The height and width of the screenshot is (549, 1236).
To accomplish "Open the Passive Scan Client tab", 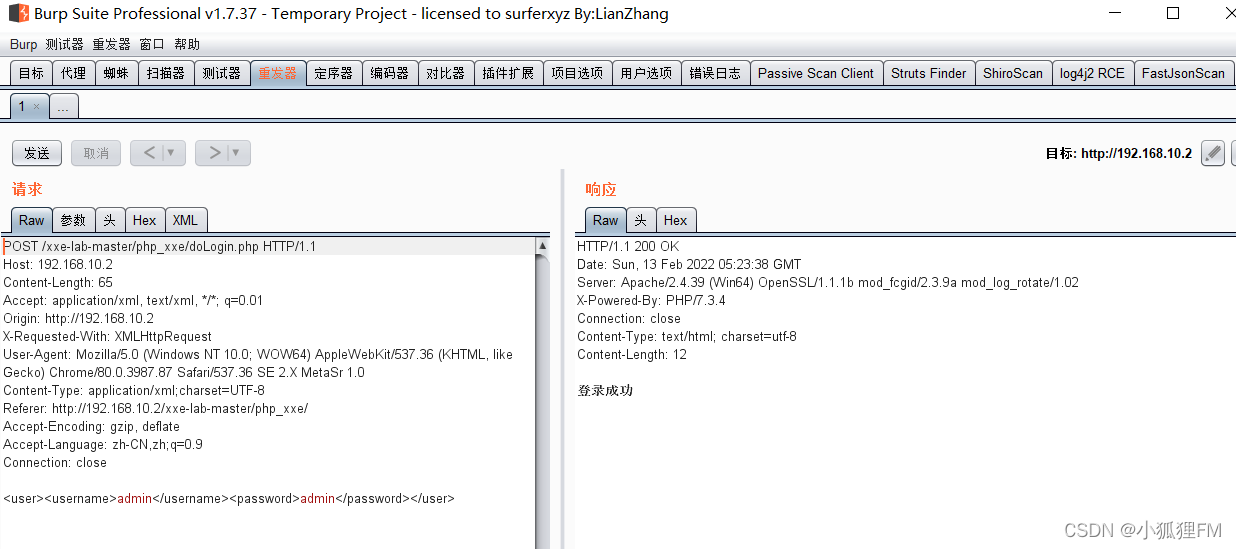I will [816, 73].
